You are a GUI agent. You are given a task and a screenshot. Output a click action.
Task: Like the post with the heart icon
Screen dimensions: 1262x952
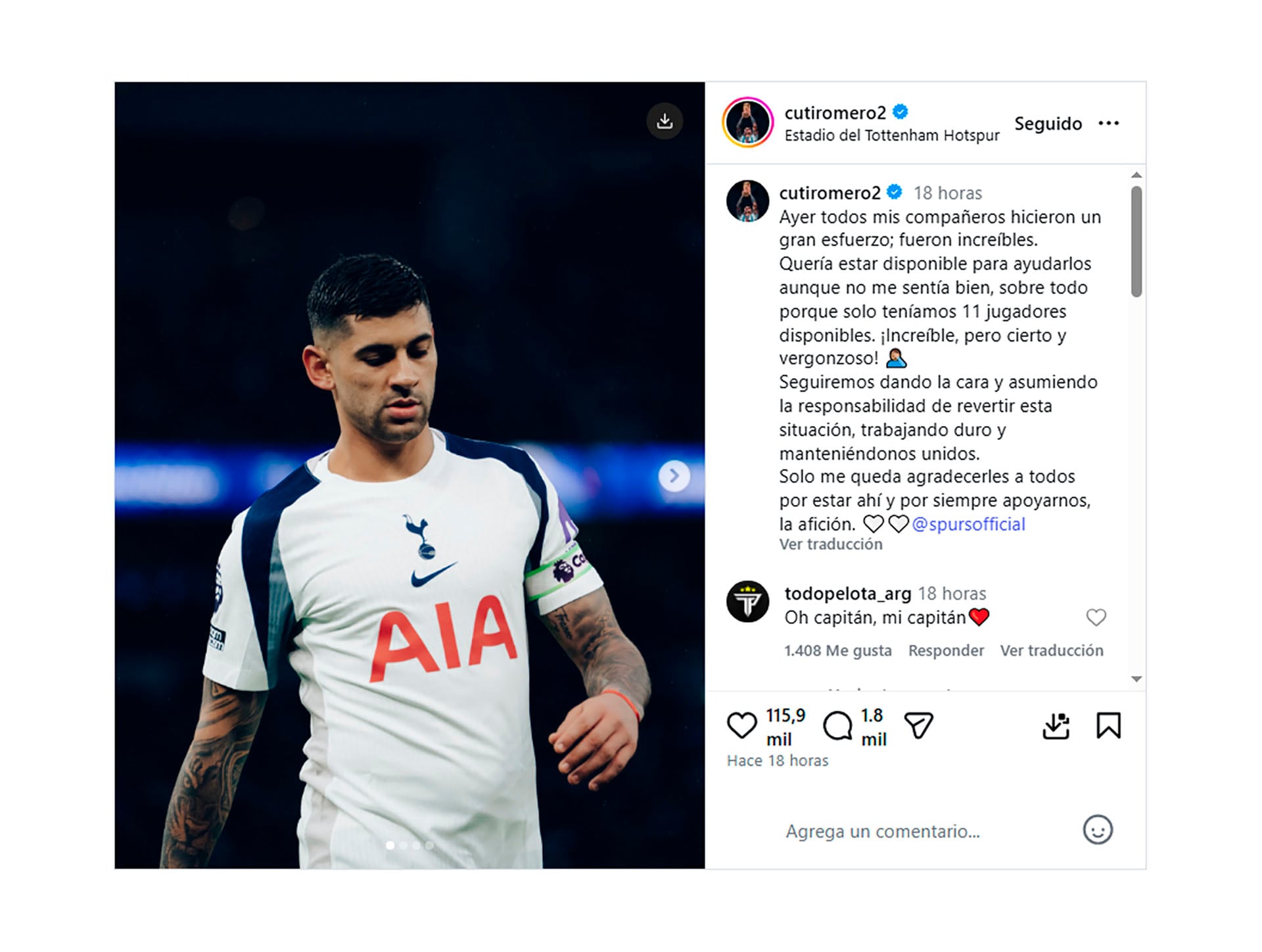741,726
